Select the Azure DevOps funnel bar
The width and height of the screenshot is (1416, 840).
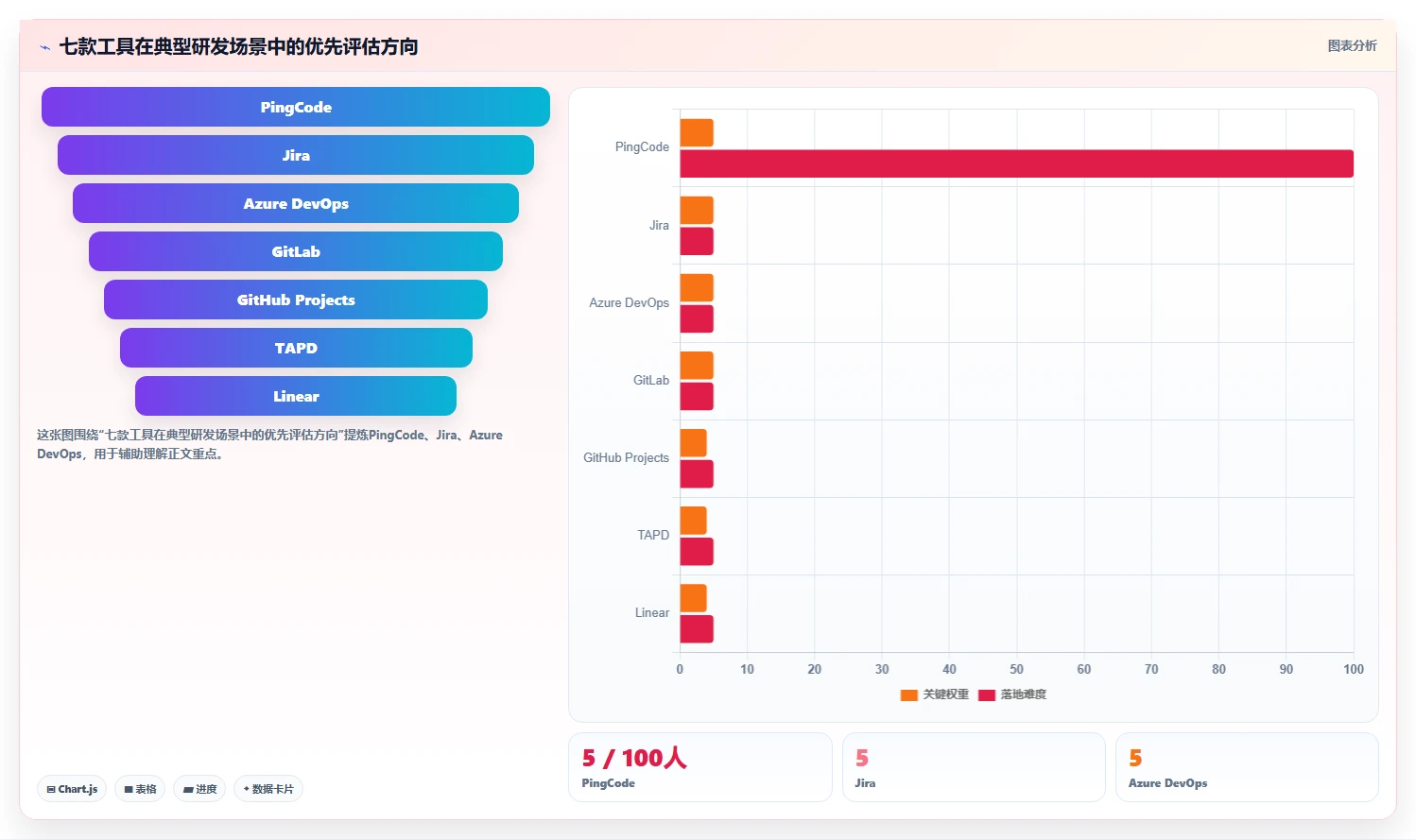click(x=296, y=203)
